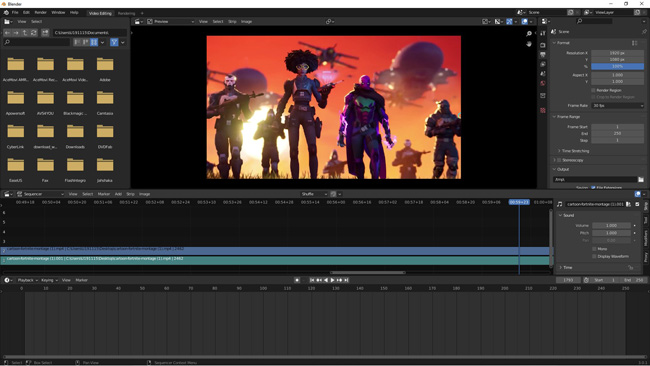Open the Preview display mode dropdown
The width and height of the screenshot is (650, 366).
[x=170, y=22]
